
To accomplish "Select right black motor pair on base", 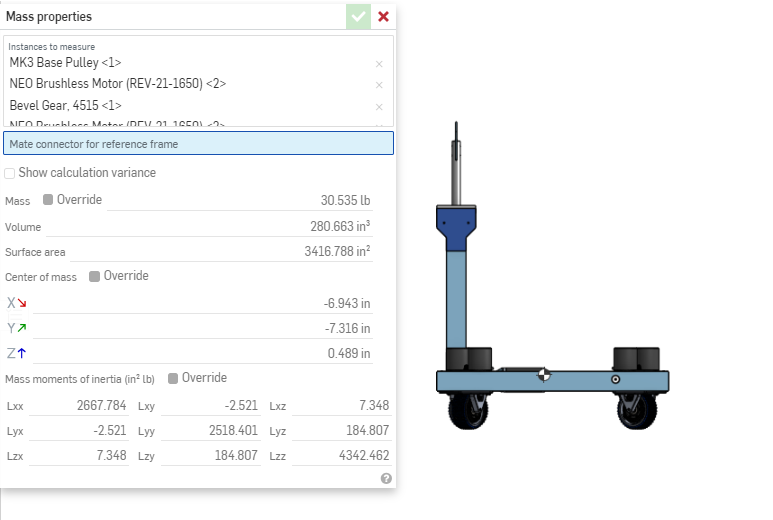I will (x=636, y=359).
